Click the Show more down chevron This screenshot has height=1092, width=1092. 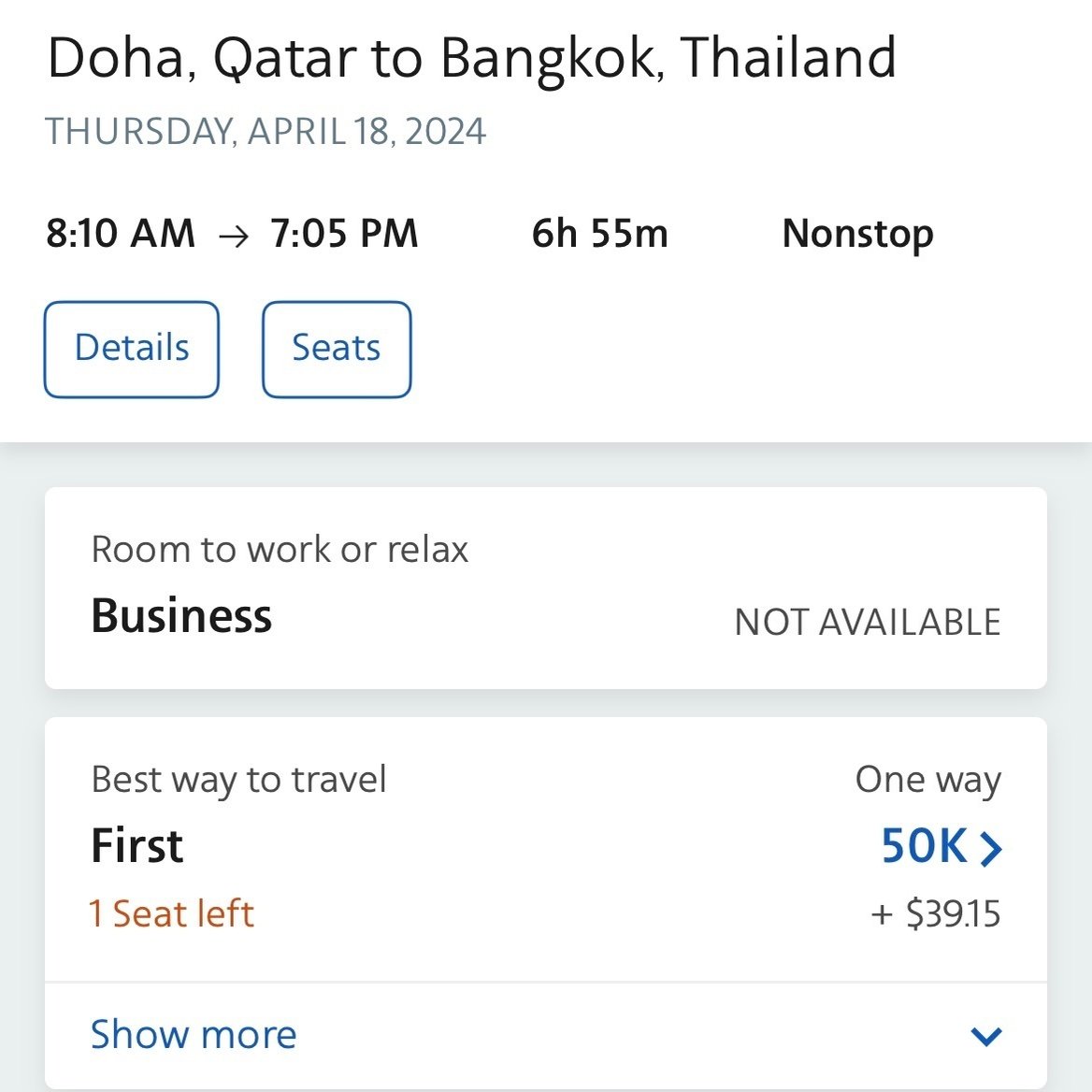pos(986,1036)
